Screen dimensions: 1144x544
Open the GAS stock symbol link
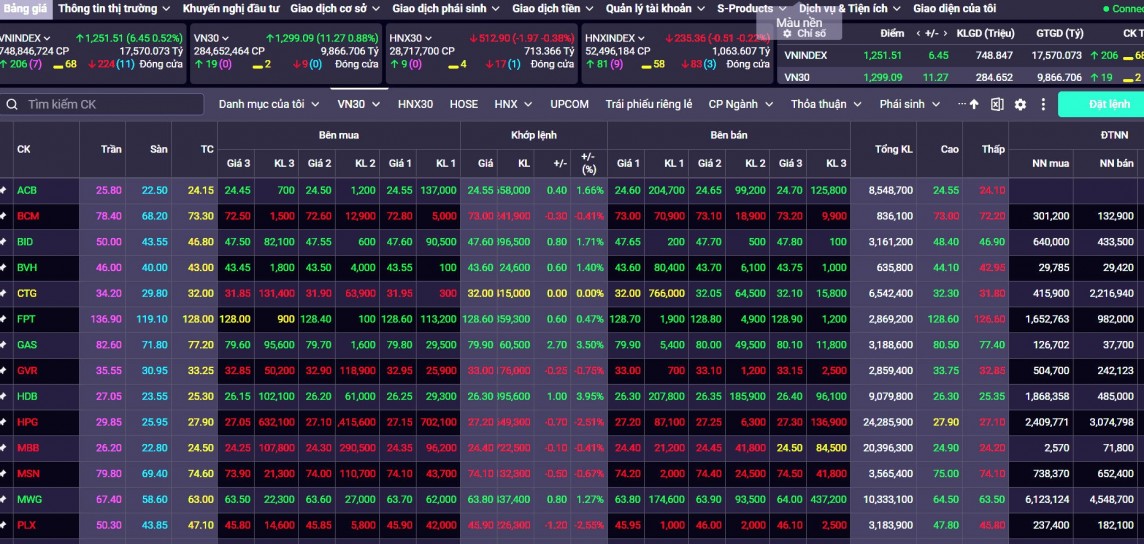coord(27,345)
